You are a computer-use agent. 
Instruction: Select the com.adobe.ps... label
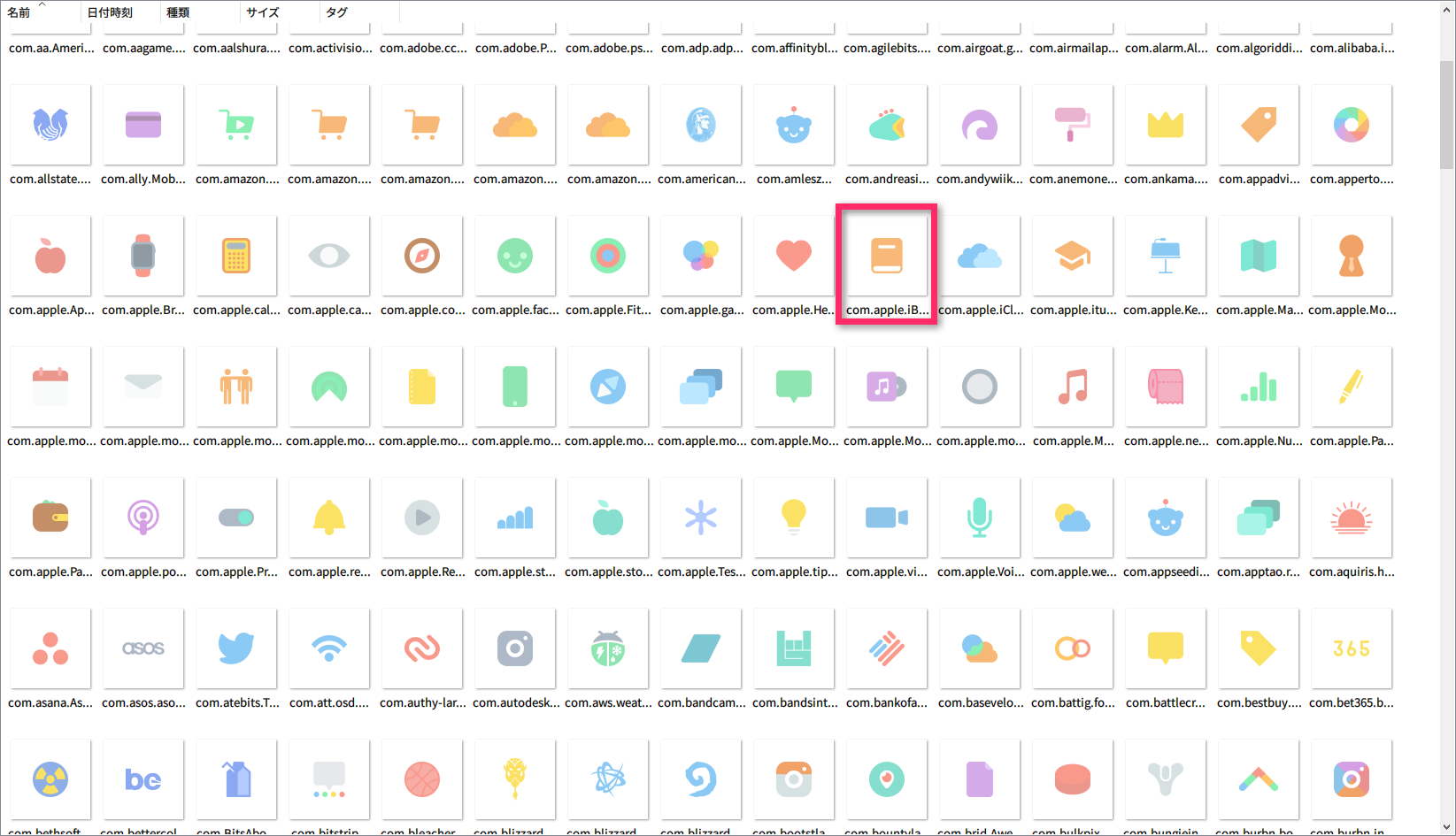click(x=609, y=48)
